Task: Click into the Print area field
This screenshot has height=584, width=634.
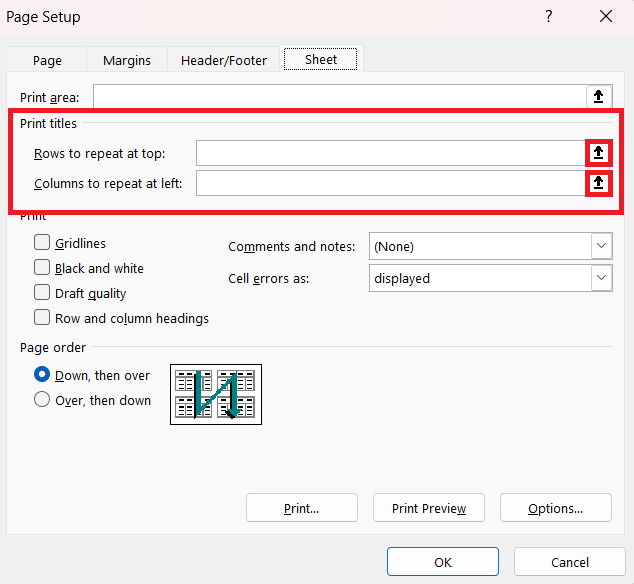Action: (x=340, y=96)
